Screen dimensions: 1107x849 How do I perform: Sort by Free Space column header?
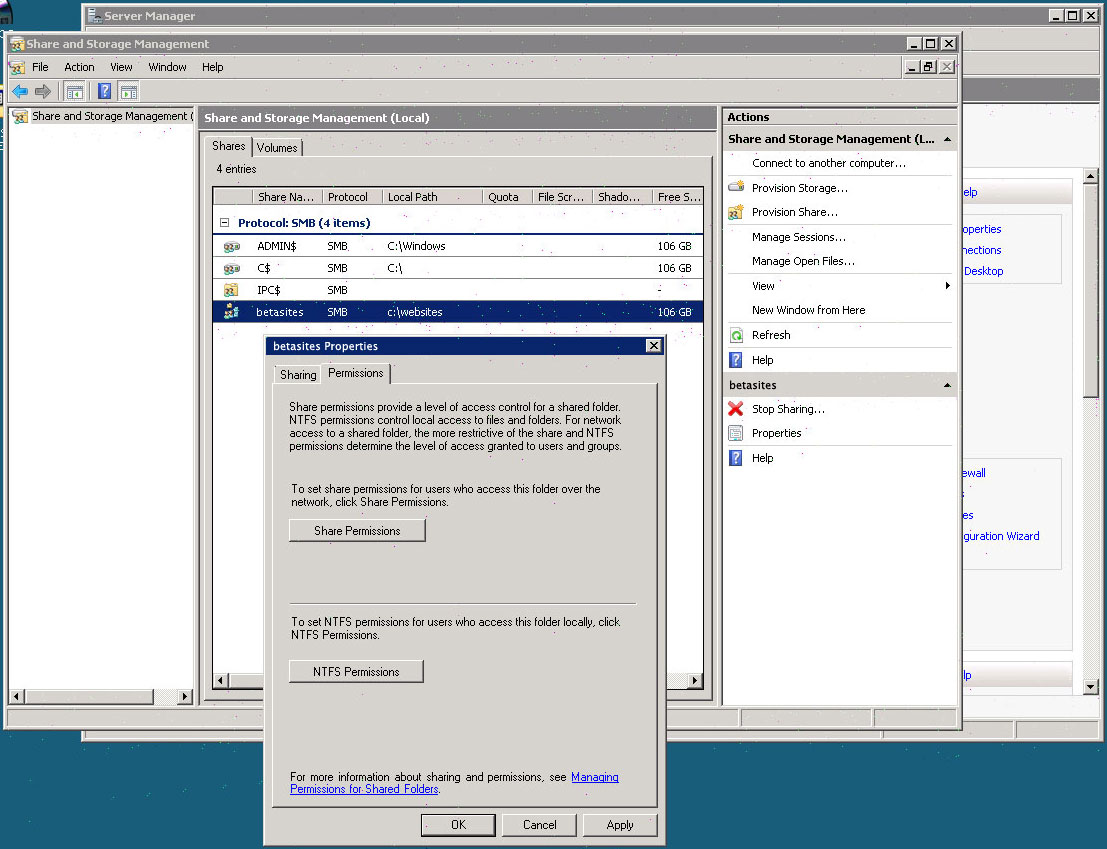[678, 197]
